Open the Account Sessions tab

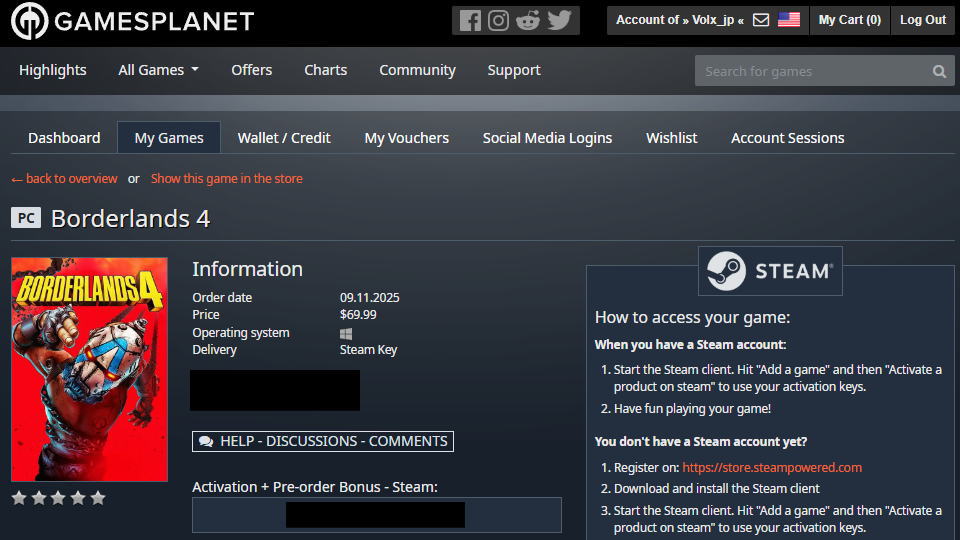(787, 138)
